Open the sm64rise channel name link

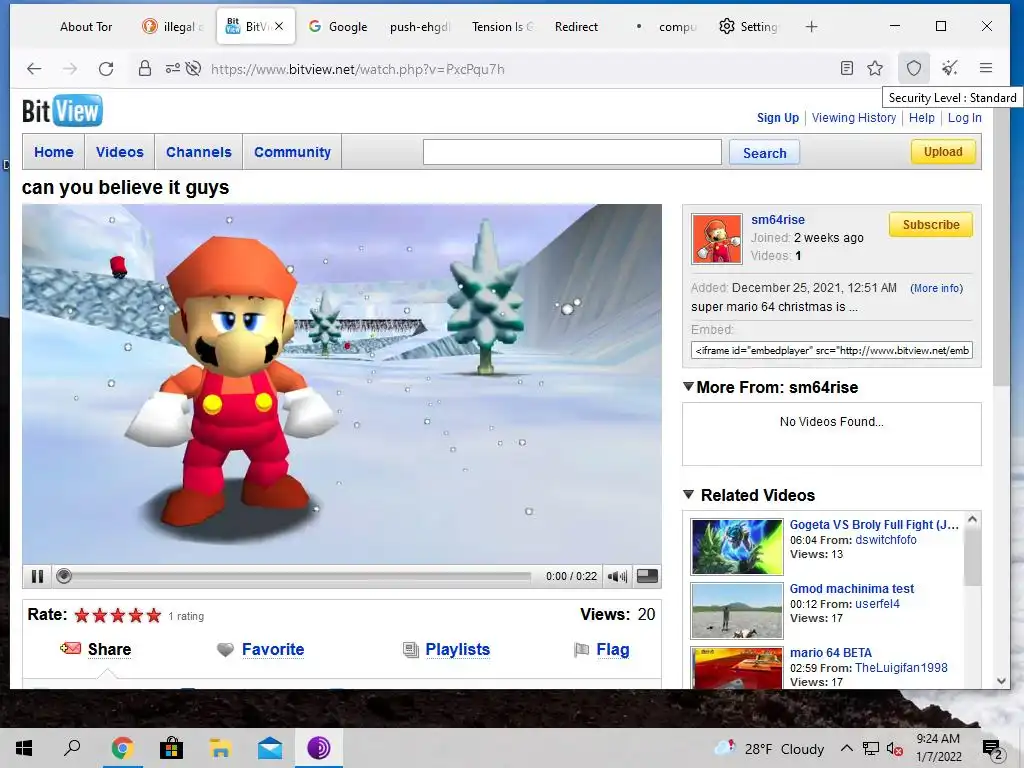777,219
